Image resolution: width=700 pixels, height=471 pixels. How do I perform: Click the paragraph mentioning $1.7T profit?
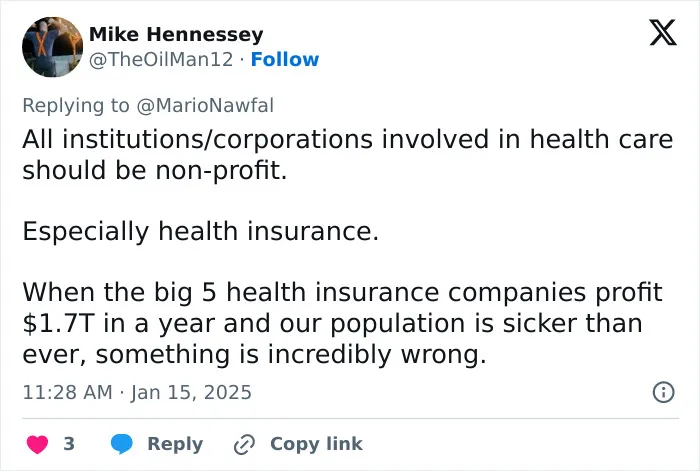pos(342,323)
